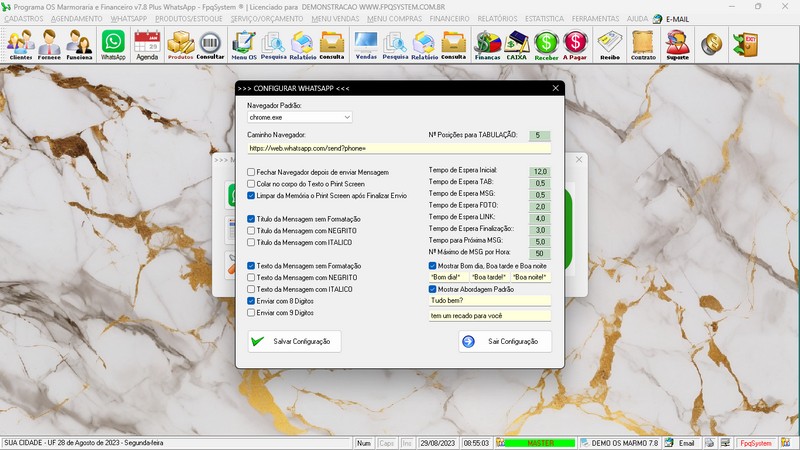Toggle Enviar com 8 Dígitos
The height and width of the screenshot is (450, 800).
click(x=251, y=302)
